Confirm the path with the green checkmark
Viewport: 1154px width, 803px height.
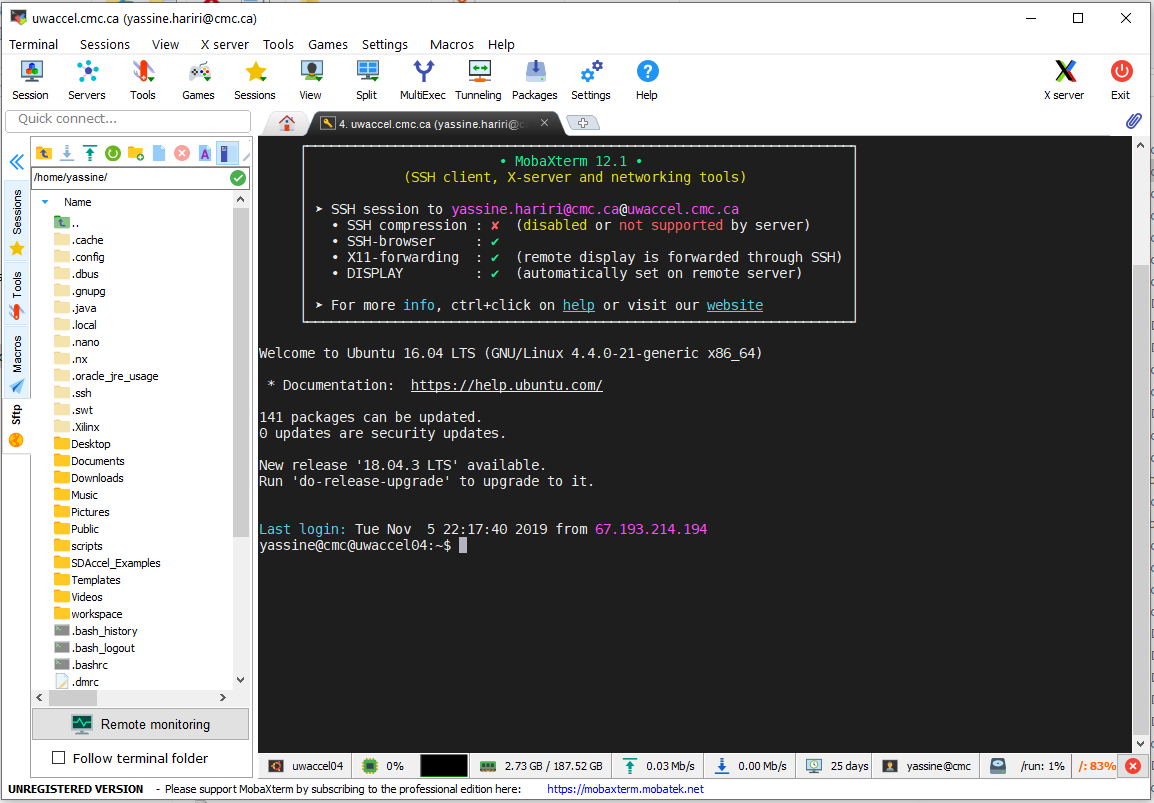click(237, 177)
